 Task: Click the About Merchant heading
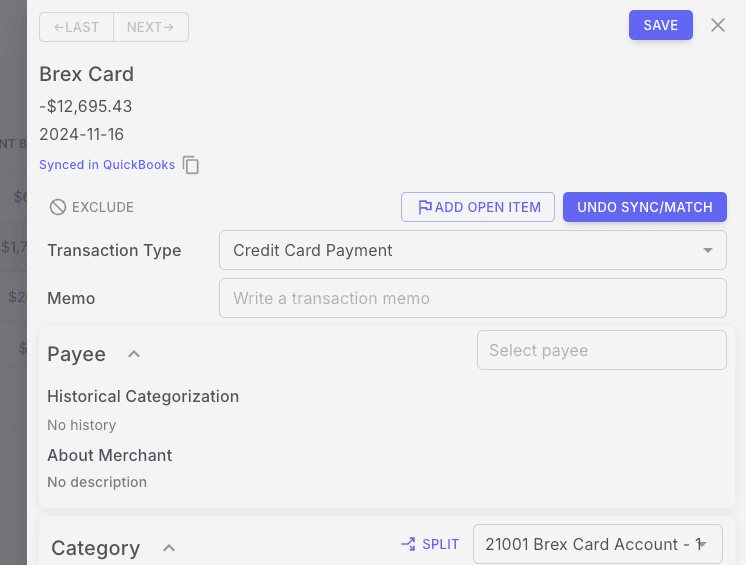pos(109,455)
